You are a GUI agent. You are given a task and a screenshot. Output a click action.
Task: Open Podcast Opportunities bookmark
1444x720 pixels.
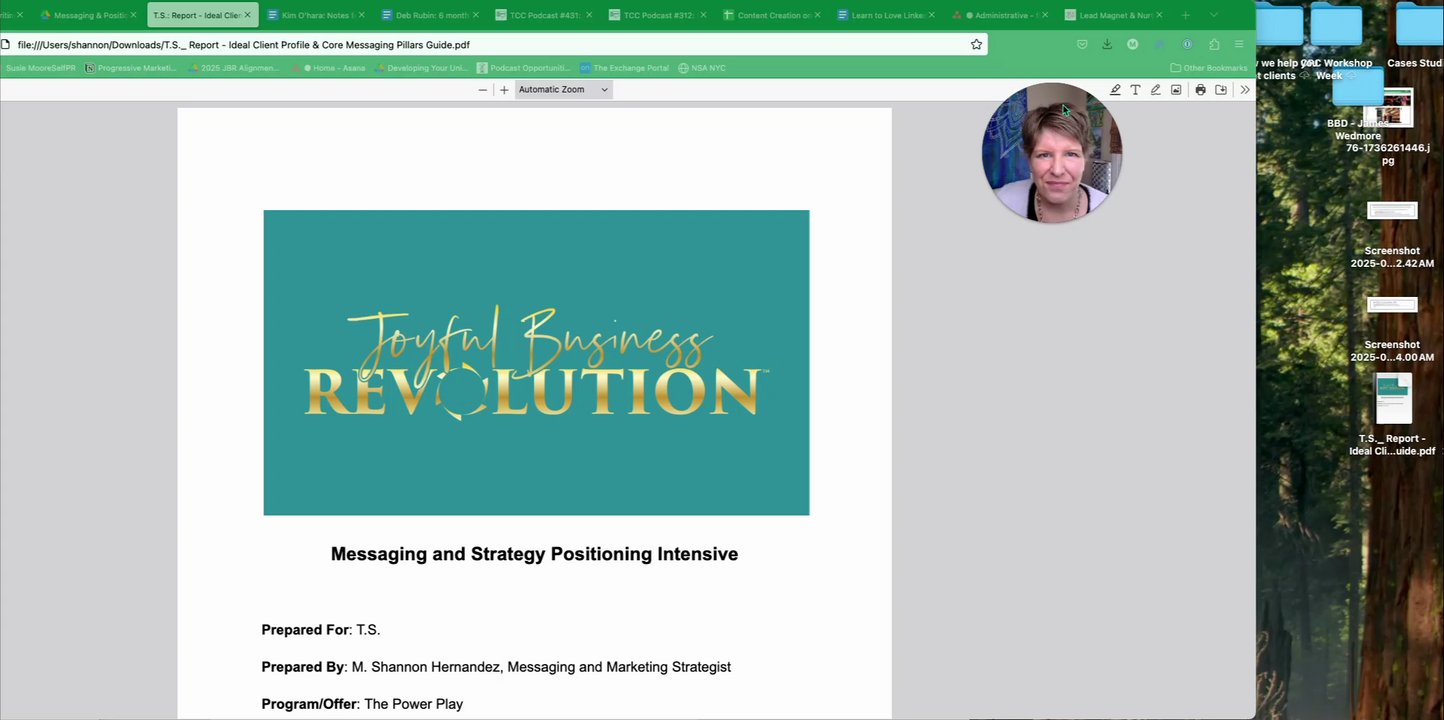[x=524, y=68]
